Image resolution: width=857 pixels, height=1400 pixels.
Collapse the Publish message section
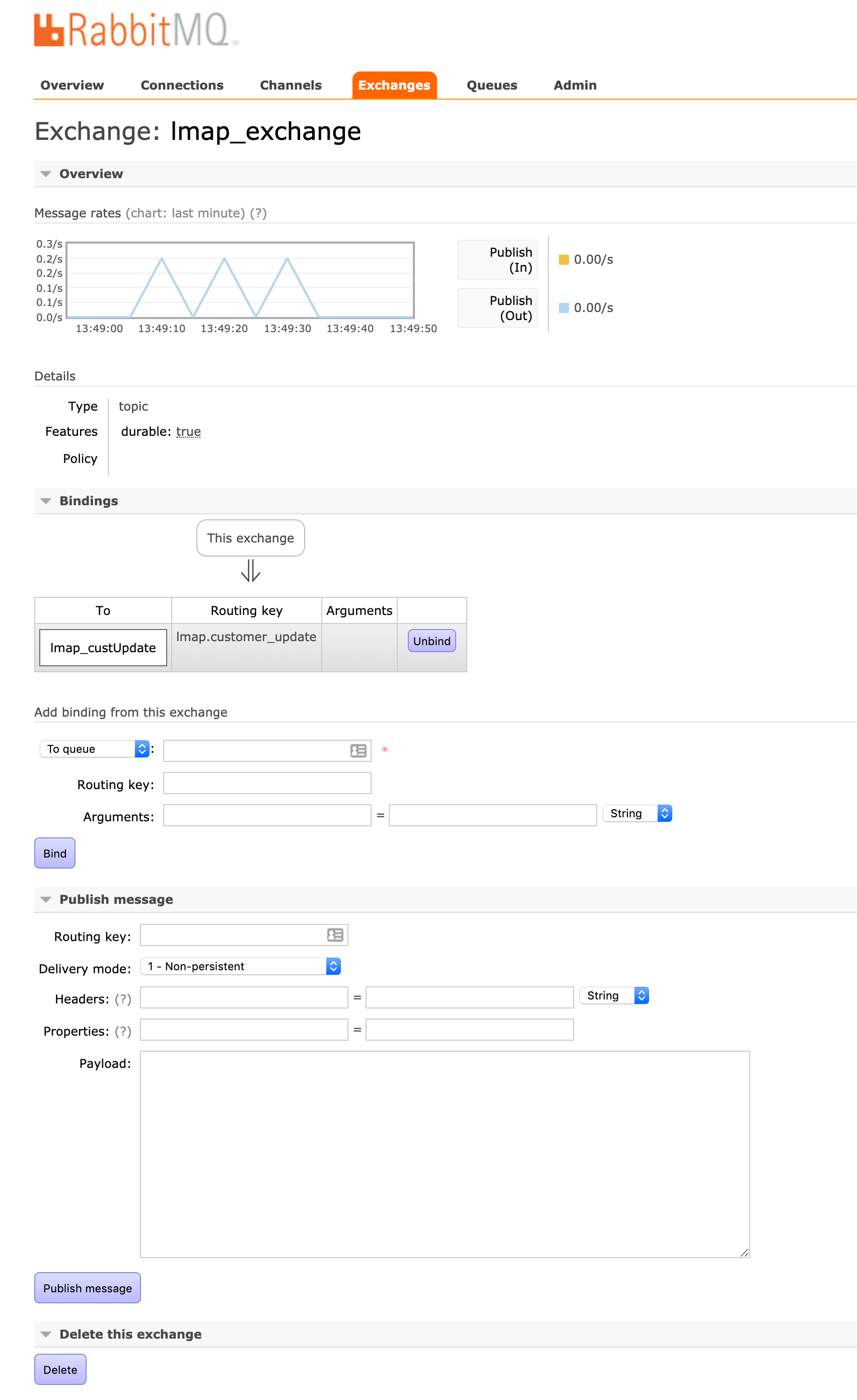(46, 899)
